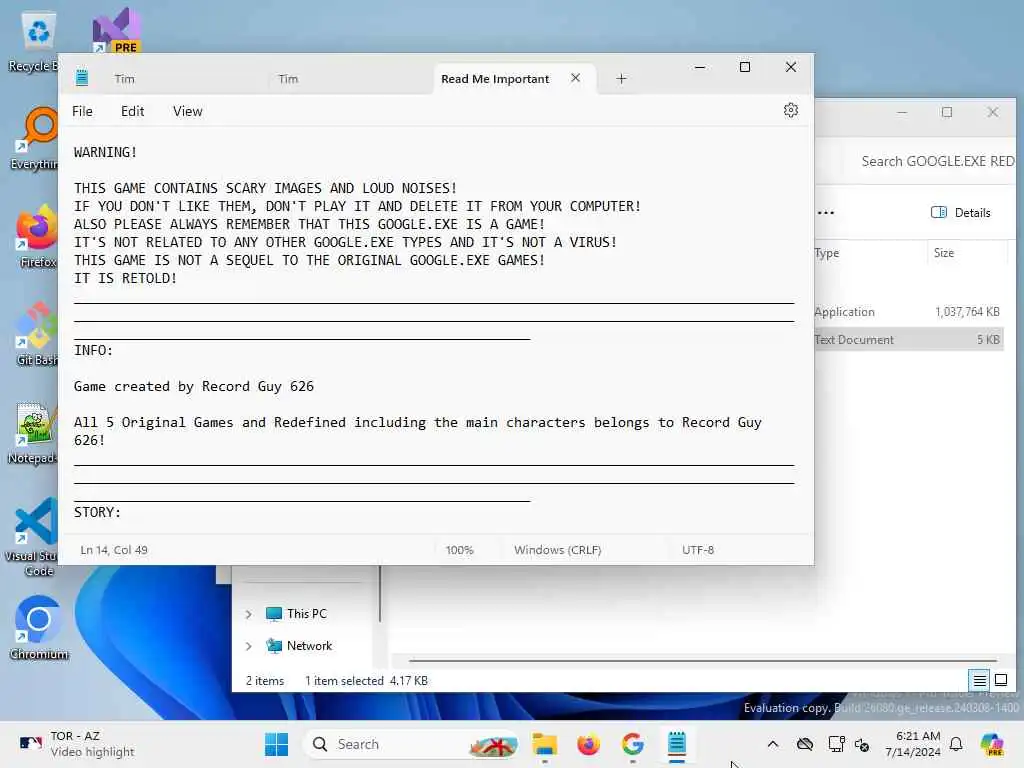Viewport: 1024px width, 768px height.
Task: Open Notepad settings gear
Action: click(x=790, y=110)
